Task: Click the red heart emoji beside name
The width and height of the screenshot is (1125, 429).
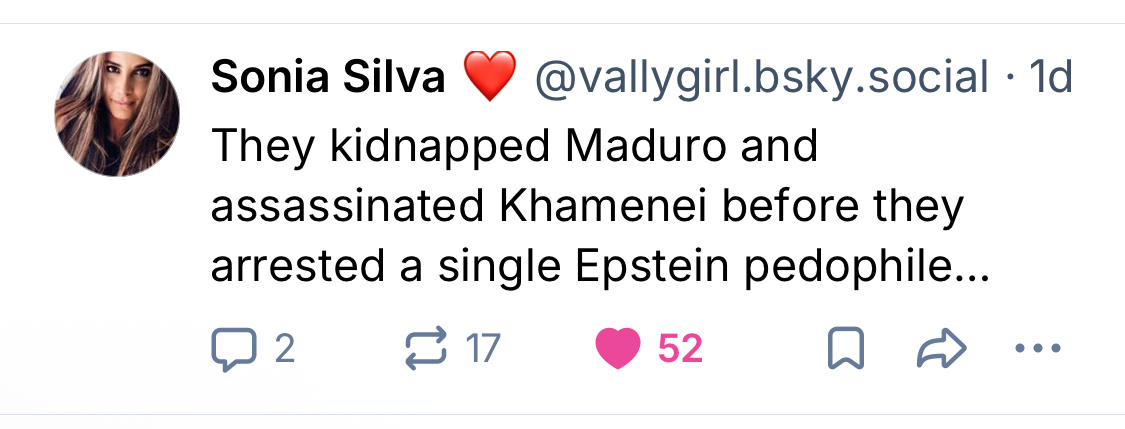Action: (x=490, y=77)
